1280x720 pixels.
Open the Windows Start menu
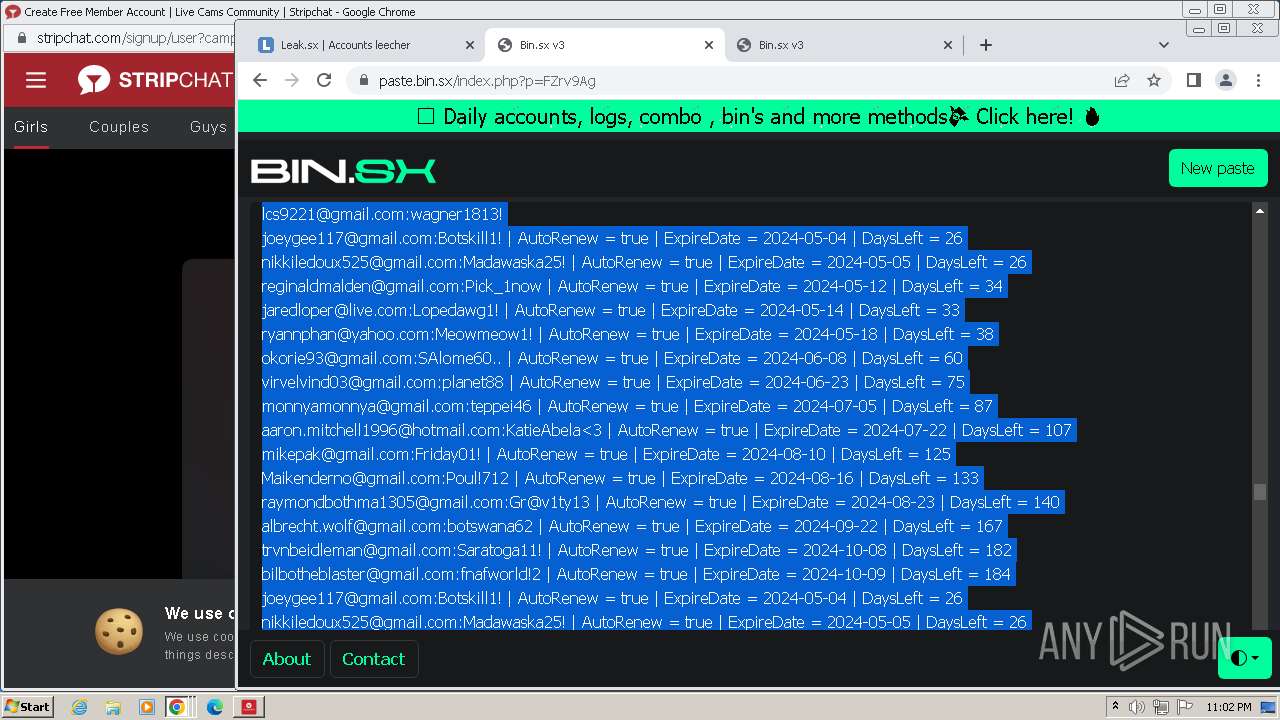28,706
